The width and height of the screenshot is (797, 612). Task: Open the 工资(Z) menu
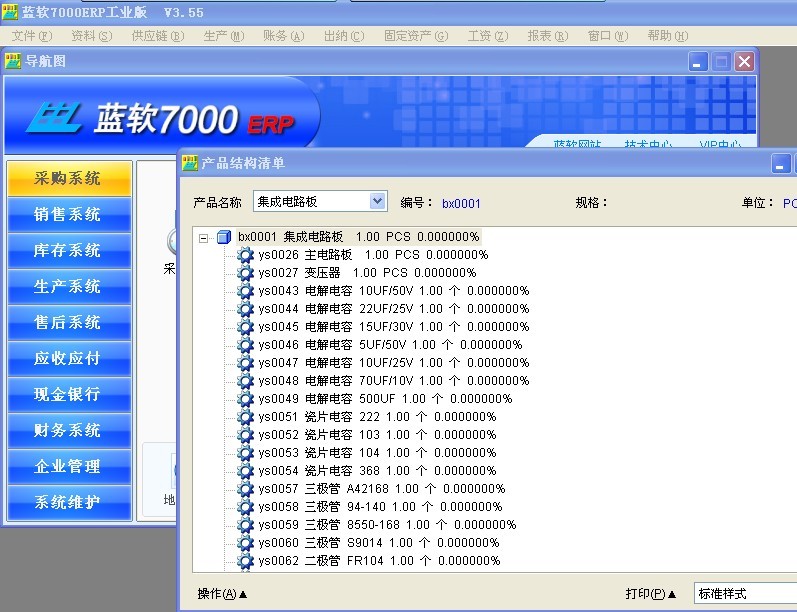(487, 36)
